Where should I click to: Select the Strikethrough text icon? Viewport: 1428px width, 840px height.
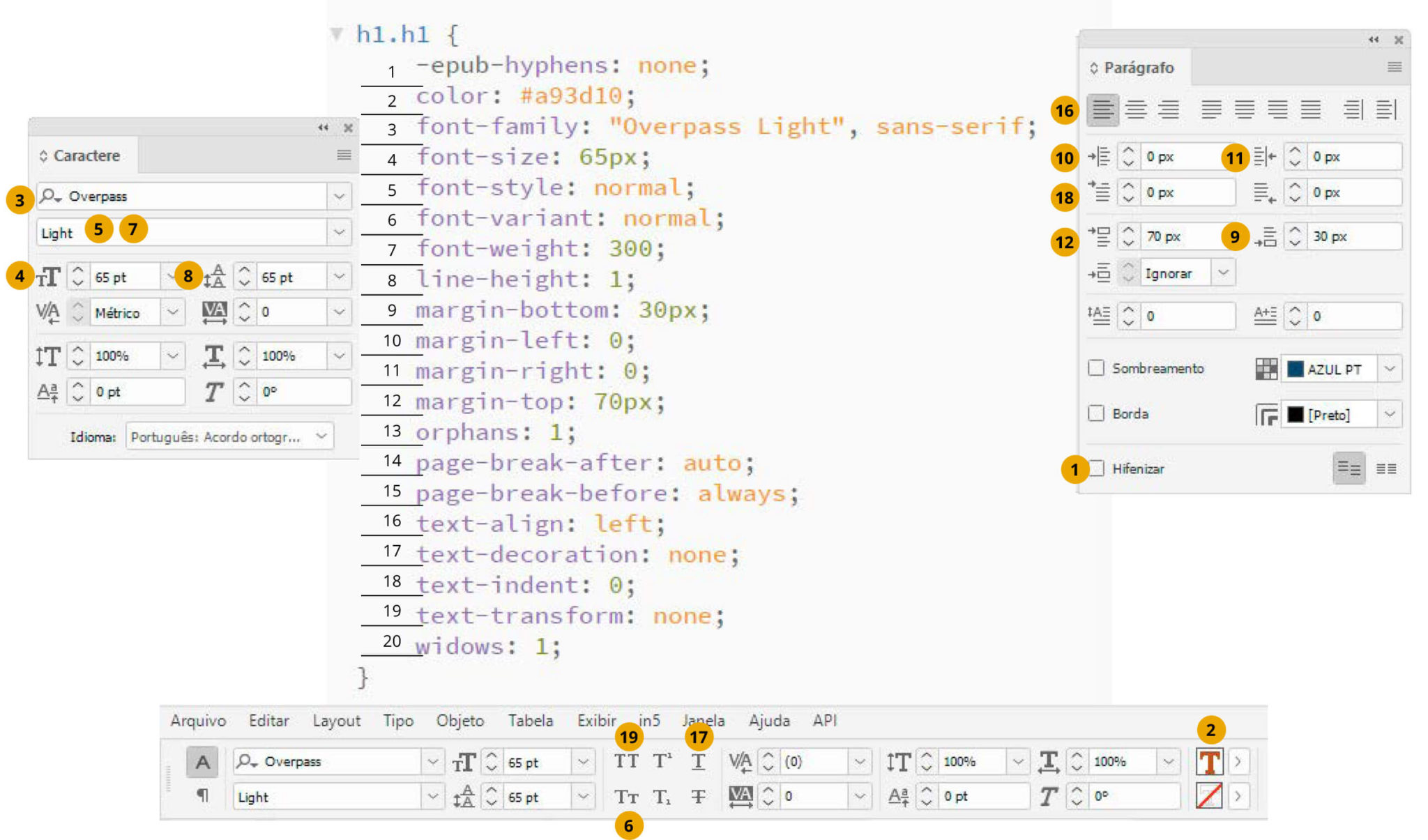(698, 796)
